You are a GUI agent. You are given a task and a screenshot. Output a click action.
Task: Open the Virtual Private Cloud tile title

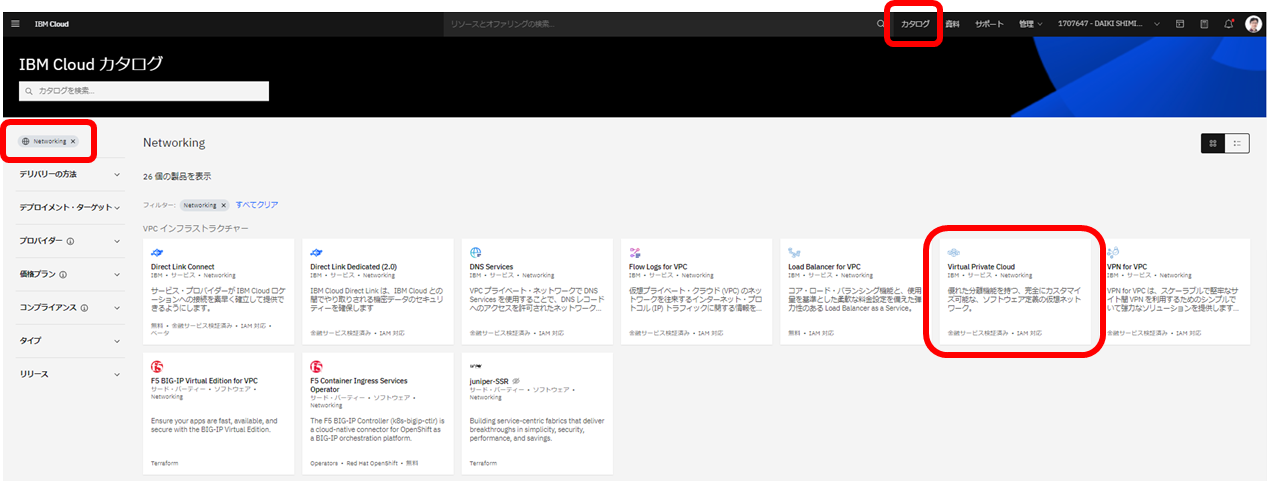[981, 267]
